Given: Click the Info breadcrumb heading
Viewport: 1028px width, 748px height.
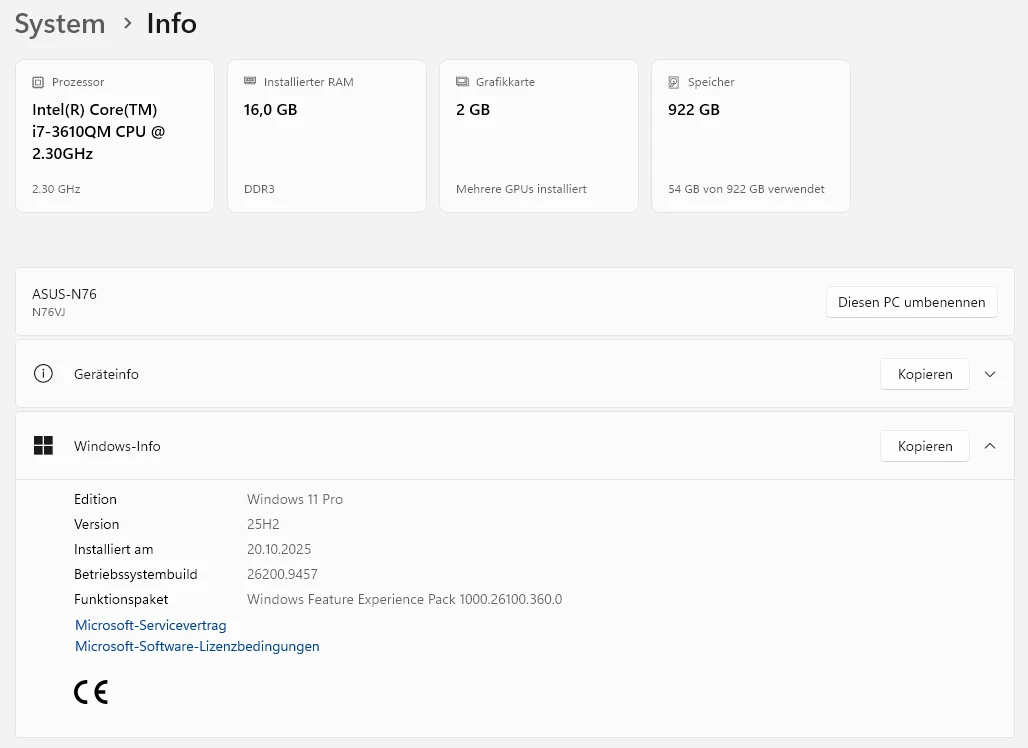Looking at the screenshot, I should [171, 24].
